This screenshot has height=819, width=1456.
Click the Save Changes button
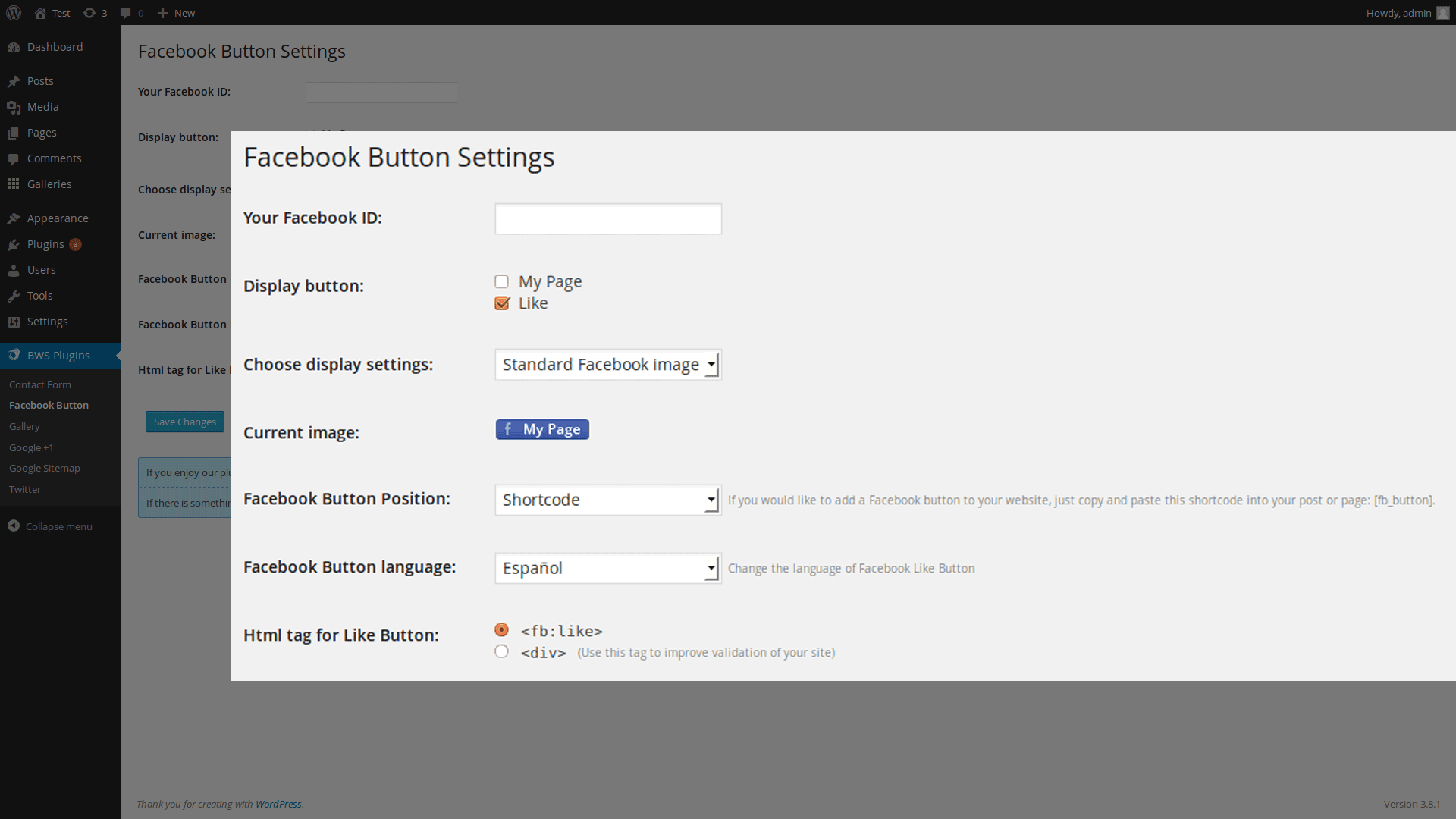[x=185, y=422]
